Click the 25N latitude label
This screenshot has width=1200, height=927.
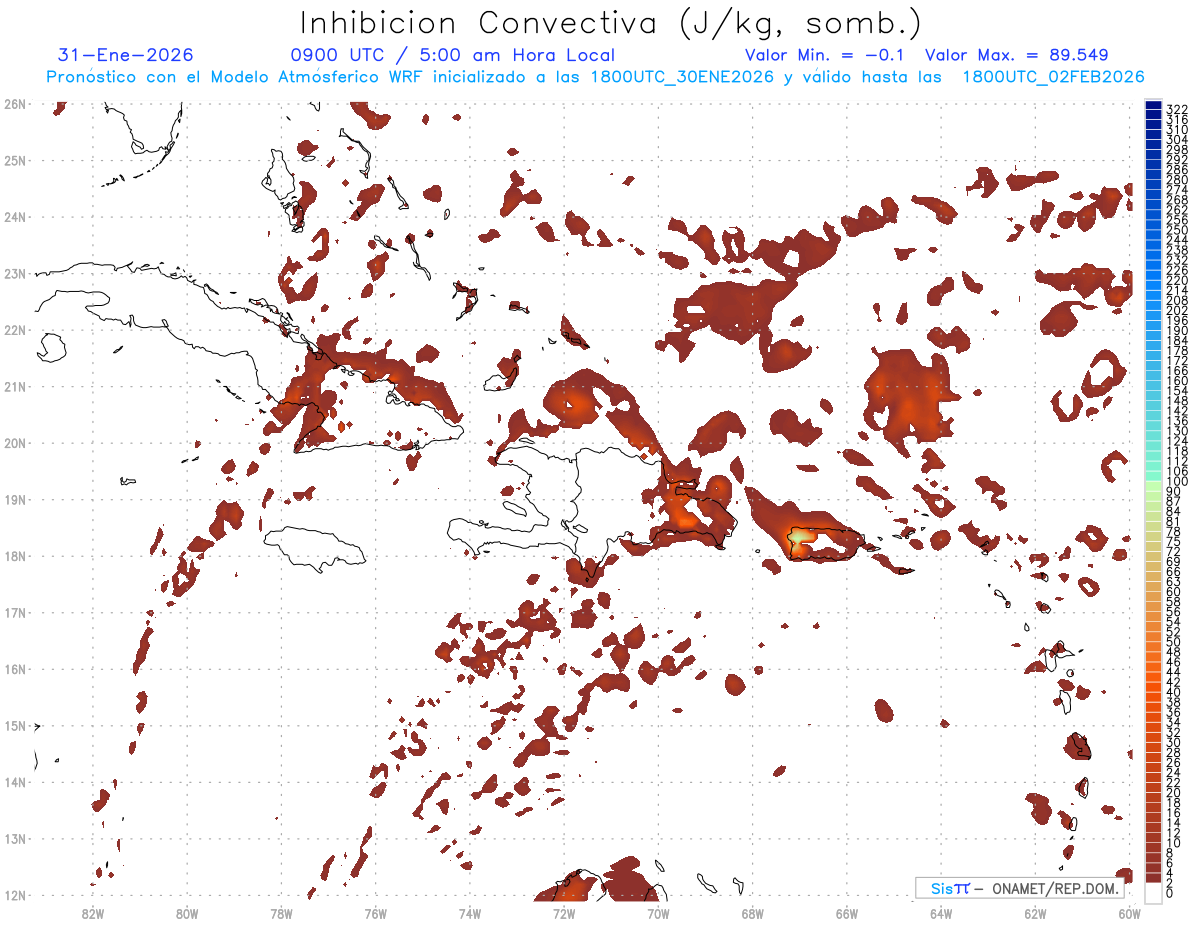pos(15,160)
